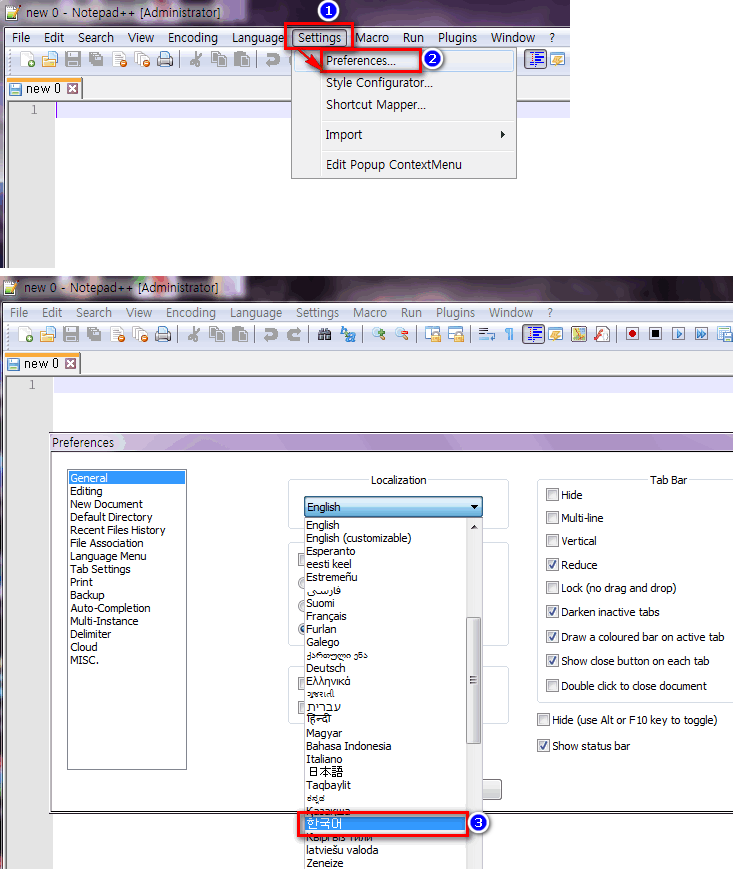733x869 pixels.
Task: Toggle Indent Guide icon in upper window toolbar
Action: pyautogui.click(x=536, y=59)
